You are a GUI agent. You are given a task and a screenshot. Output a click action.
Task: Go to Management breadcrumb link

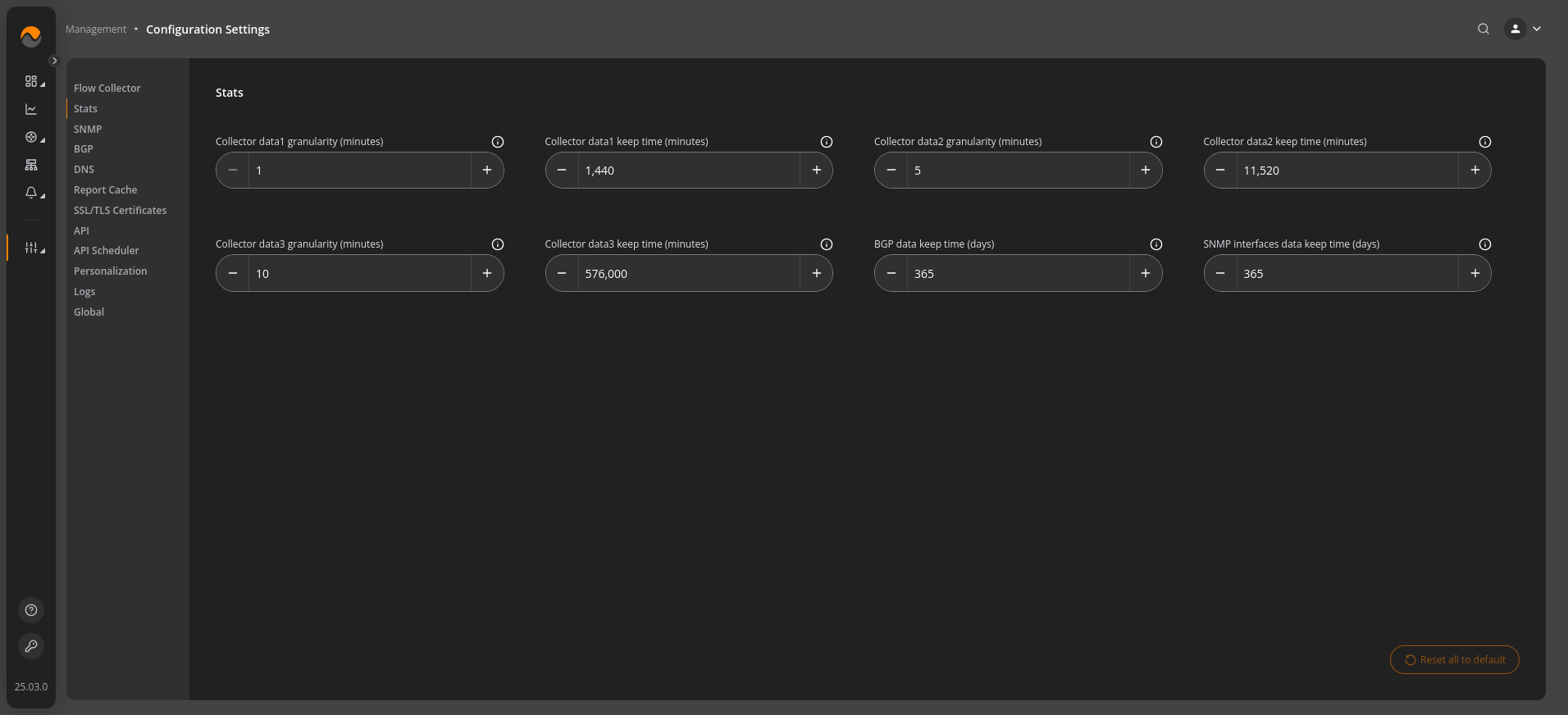tap(96, 30)
